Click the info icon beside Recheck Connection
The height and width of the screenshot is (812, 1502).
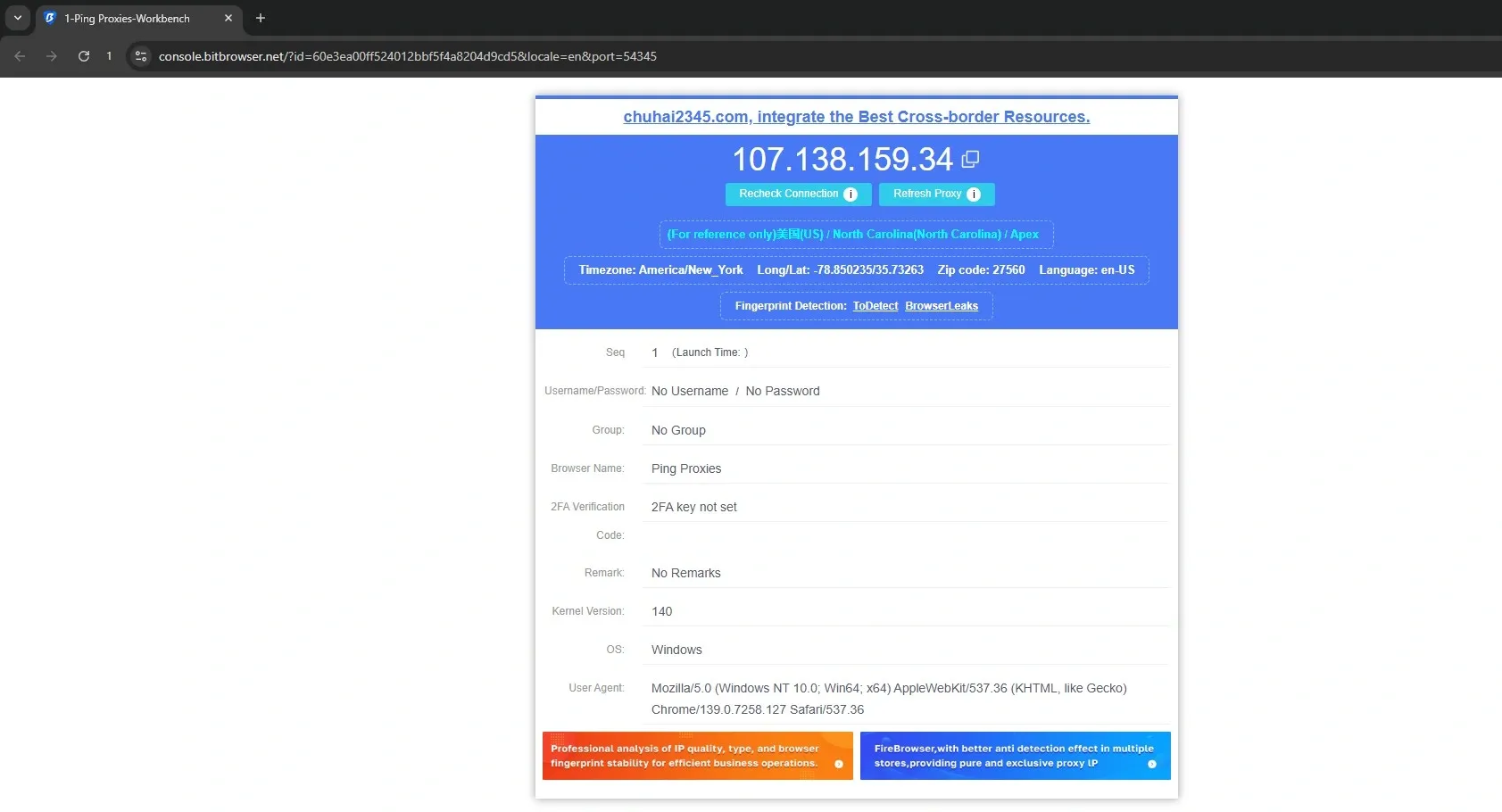click(851, 194)
